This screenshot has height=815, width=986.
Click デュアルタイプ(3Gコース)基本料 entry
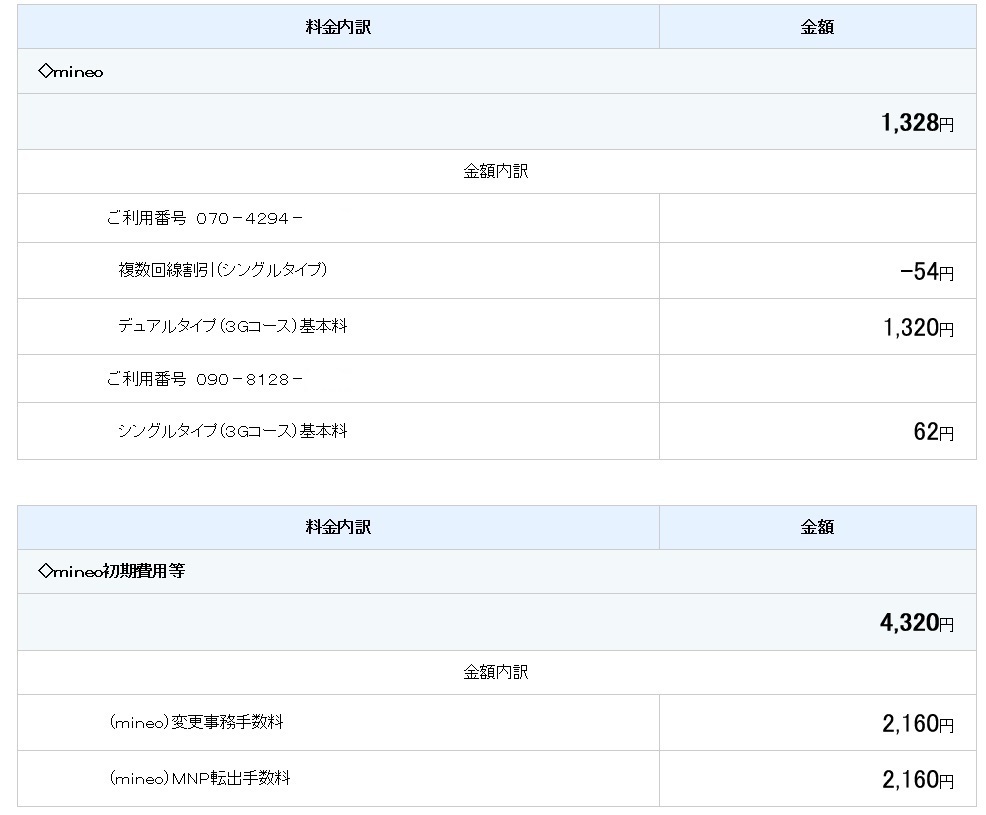(232, 326)
